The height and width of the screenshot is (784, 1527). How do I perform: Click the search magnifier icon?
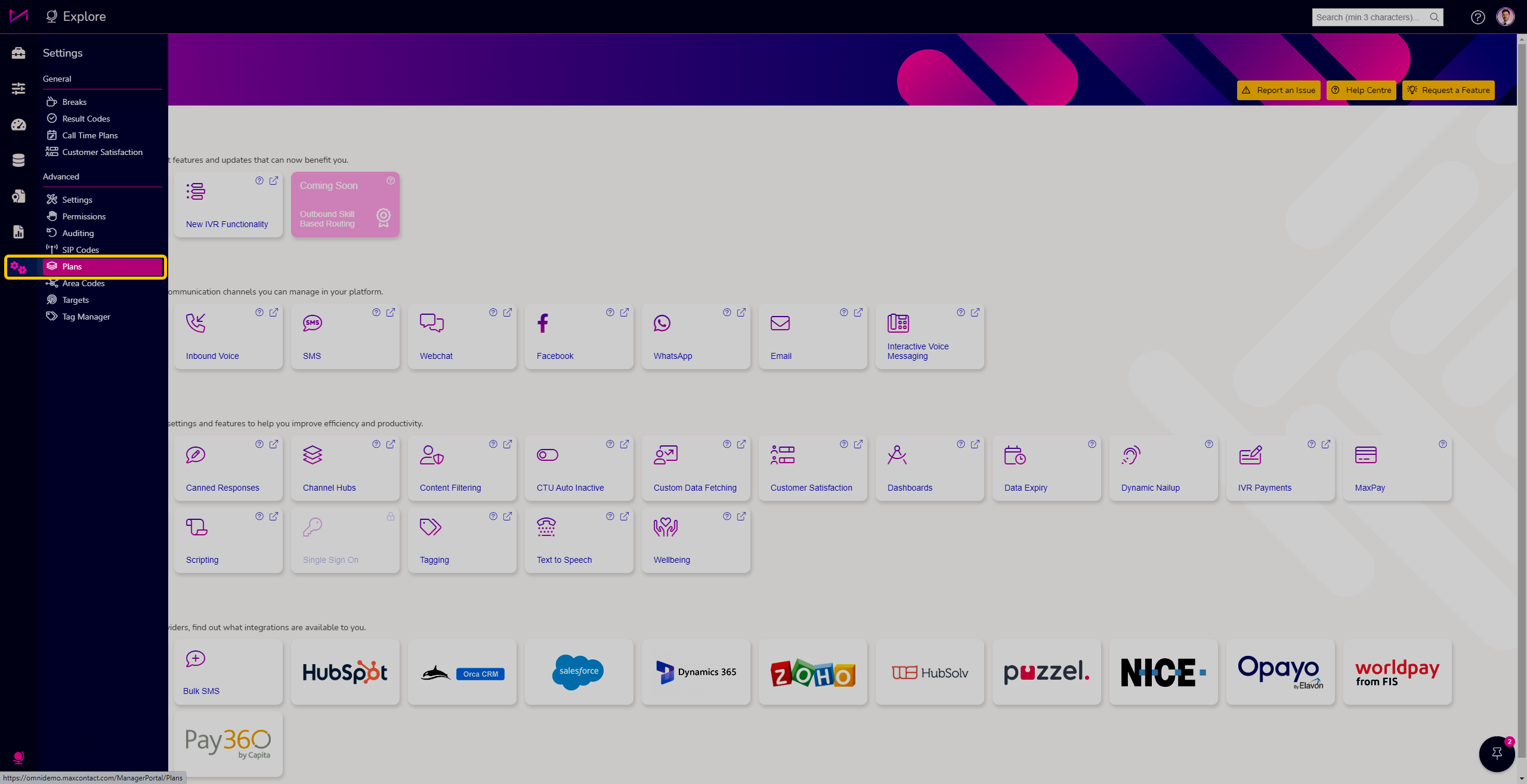pos(1434,17)
